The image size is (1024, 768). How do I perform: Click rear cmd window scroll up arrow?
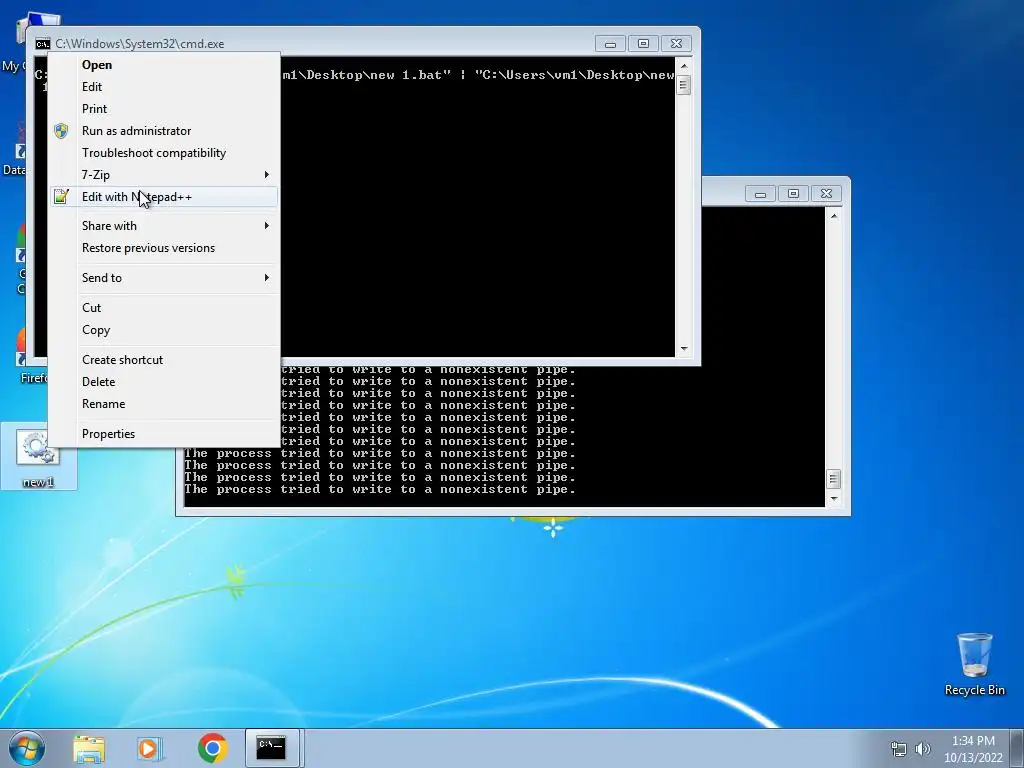[x=833, y=216]
